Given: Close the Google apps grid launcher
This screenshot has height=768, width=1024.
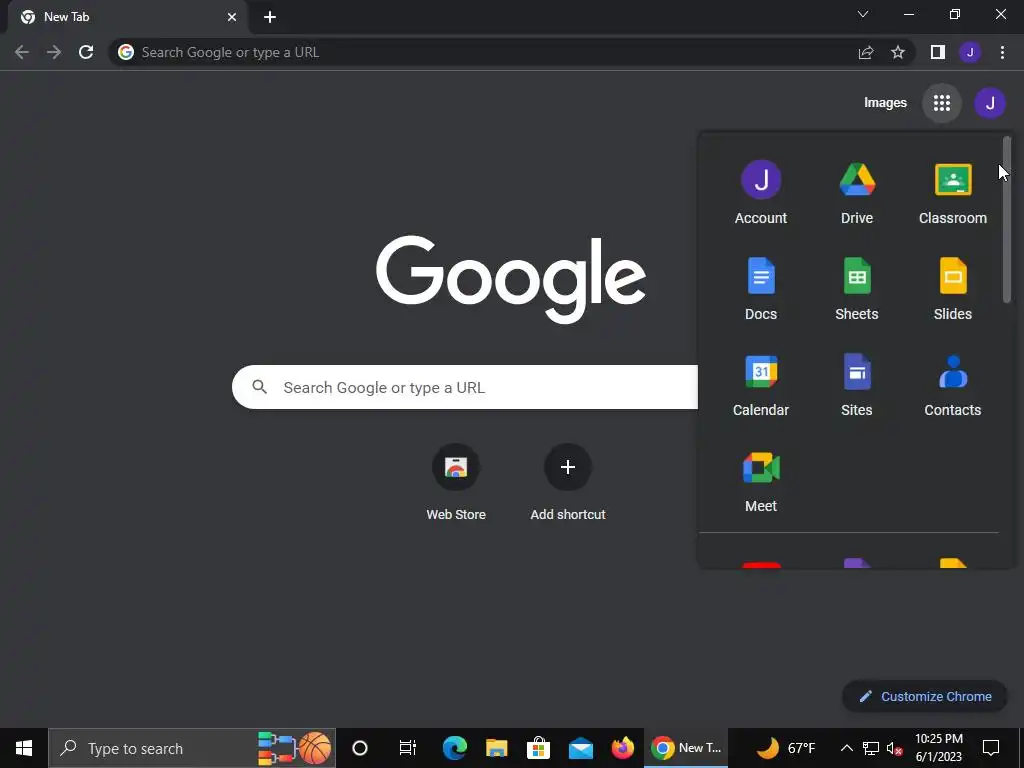Looking at the screenshot, I should (x=942, y=103).
